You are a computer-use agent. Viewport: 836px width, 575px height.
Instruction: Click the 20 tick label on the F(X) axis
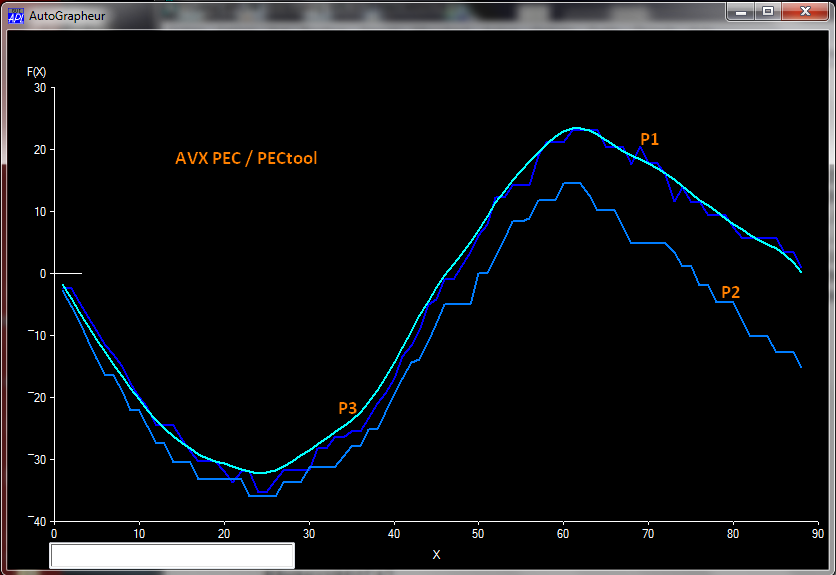[40, 149]
